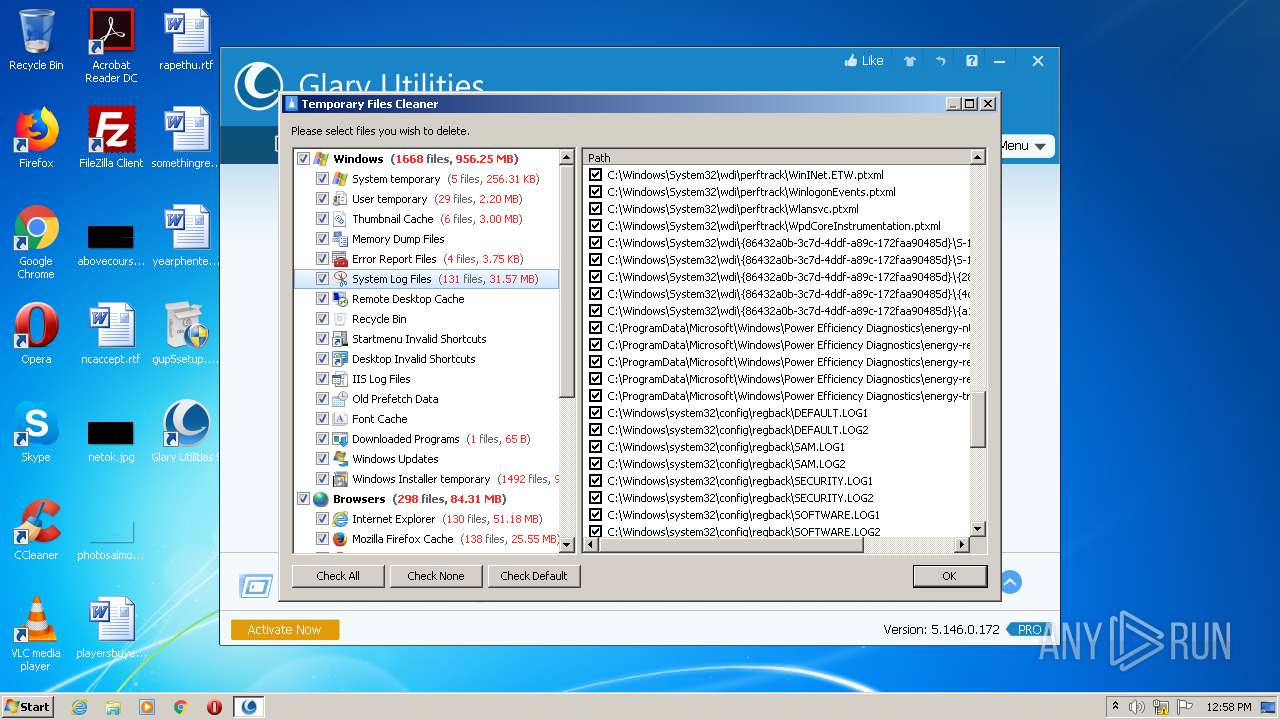This screenshot has width=1280, height=720.
Task: Click the OK button
Action: 950,576
